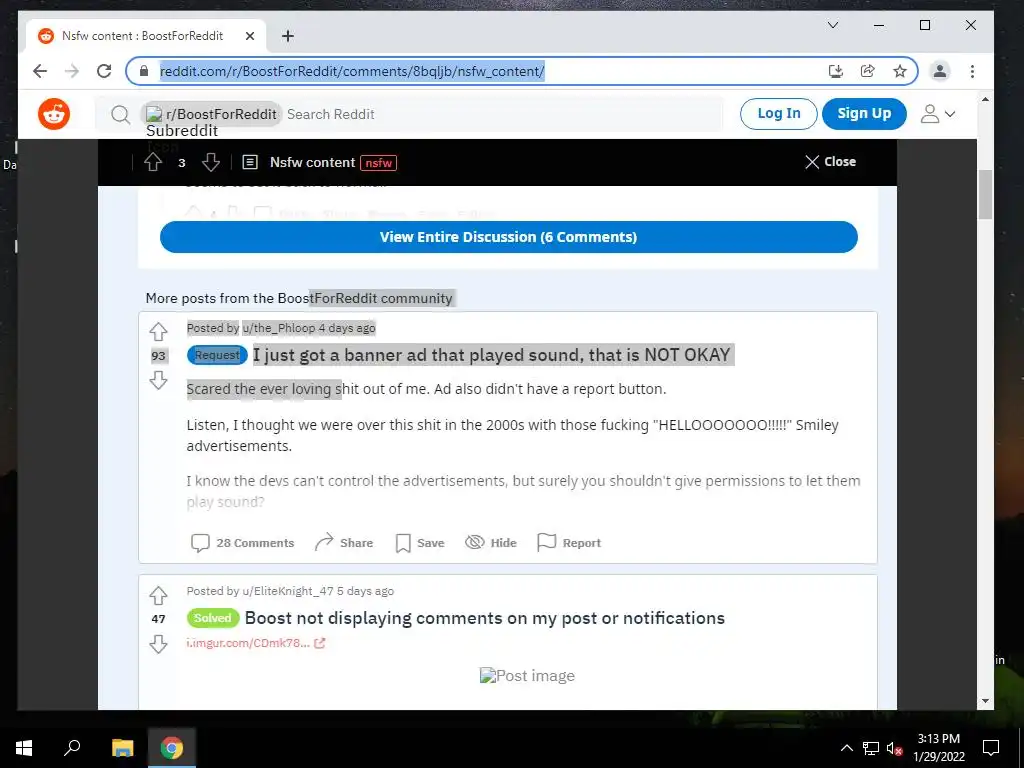Click the red nsfw tag in header
The width and height of the screenshot is (1024, 768).
[x=379, y=163]
